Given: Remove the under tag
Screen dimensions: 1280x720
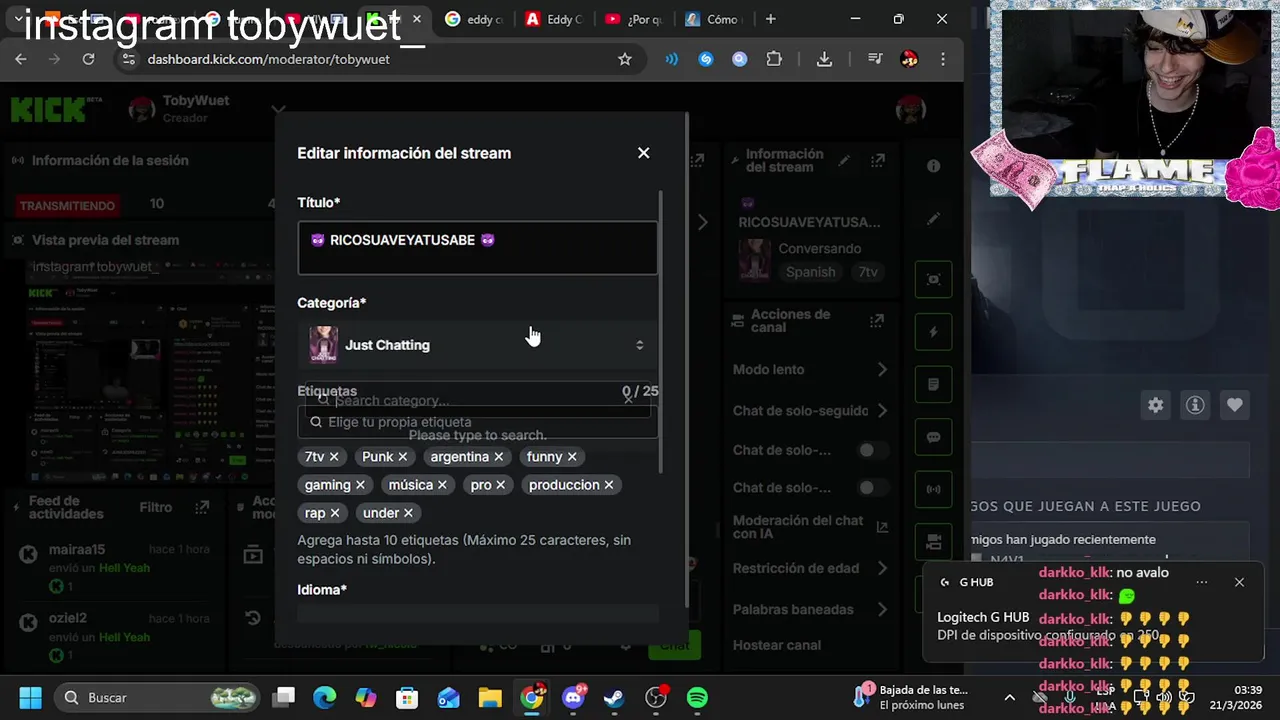Looking at the screenshot, I should pos(408,513).
